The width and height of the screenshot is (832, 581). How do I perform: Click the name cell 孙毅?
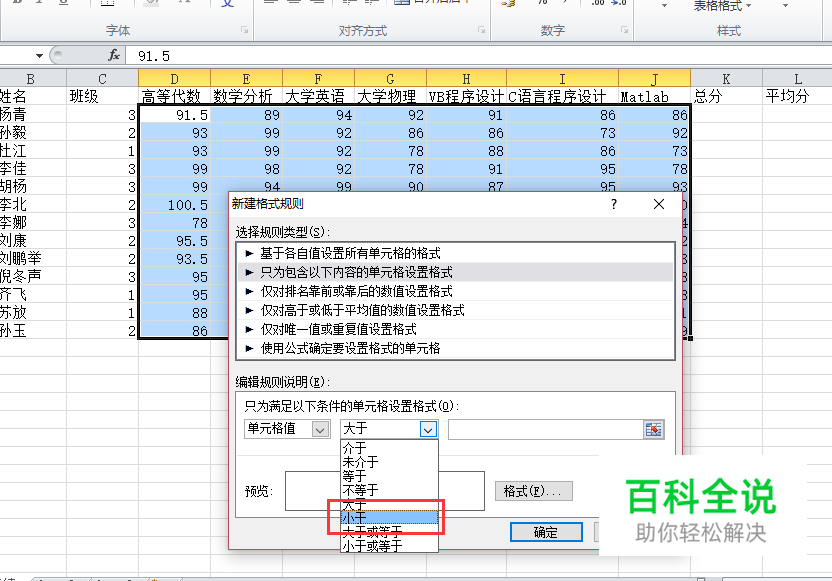(33, 133)
